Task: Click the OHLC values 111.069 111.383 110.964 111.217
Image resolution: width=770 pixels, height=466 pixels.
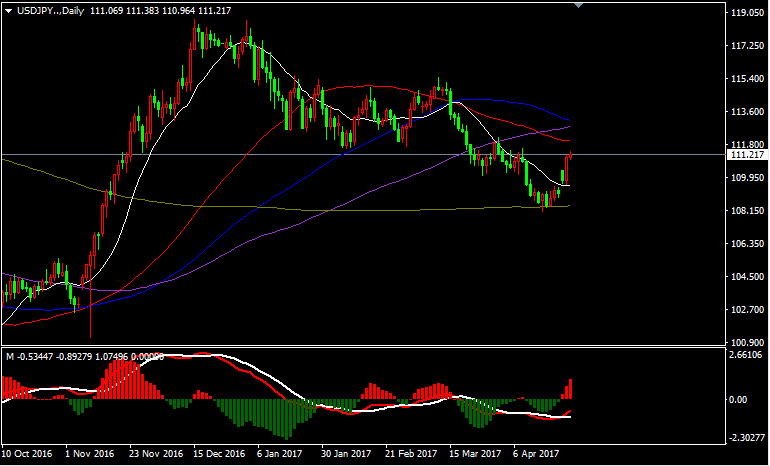Action: click(x=161, y=11)
